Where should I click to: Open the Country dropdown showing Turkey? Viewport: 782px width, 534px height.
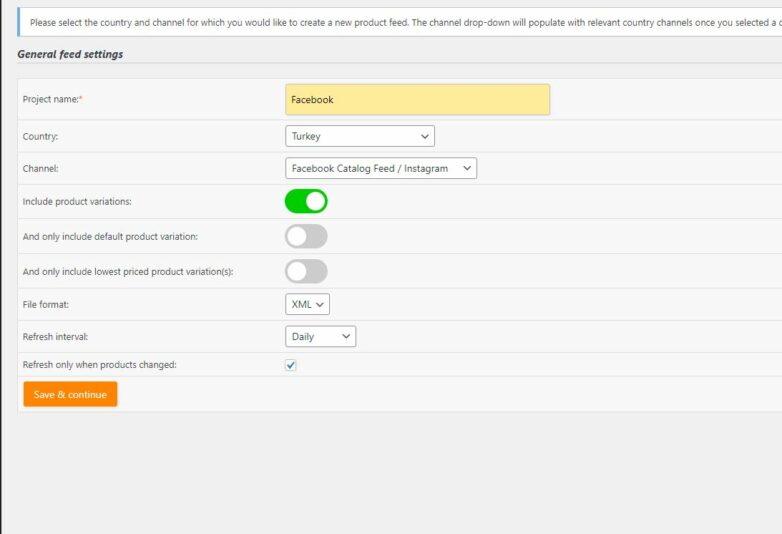point(360,136)
